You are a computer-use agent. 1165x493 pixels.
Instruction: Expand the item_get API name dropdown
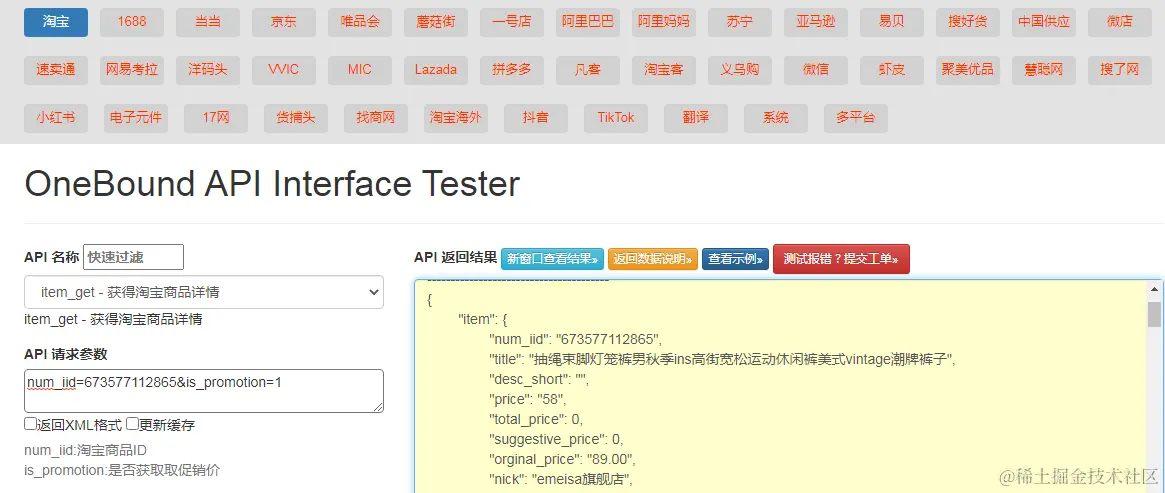click(x=204, y=293)
